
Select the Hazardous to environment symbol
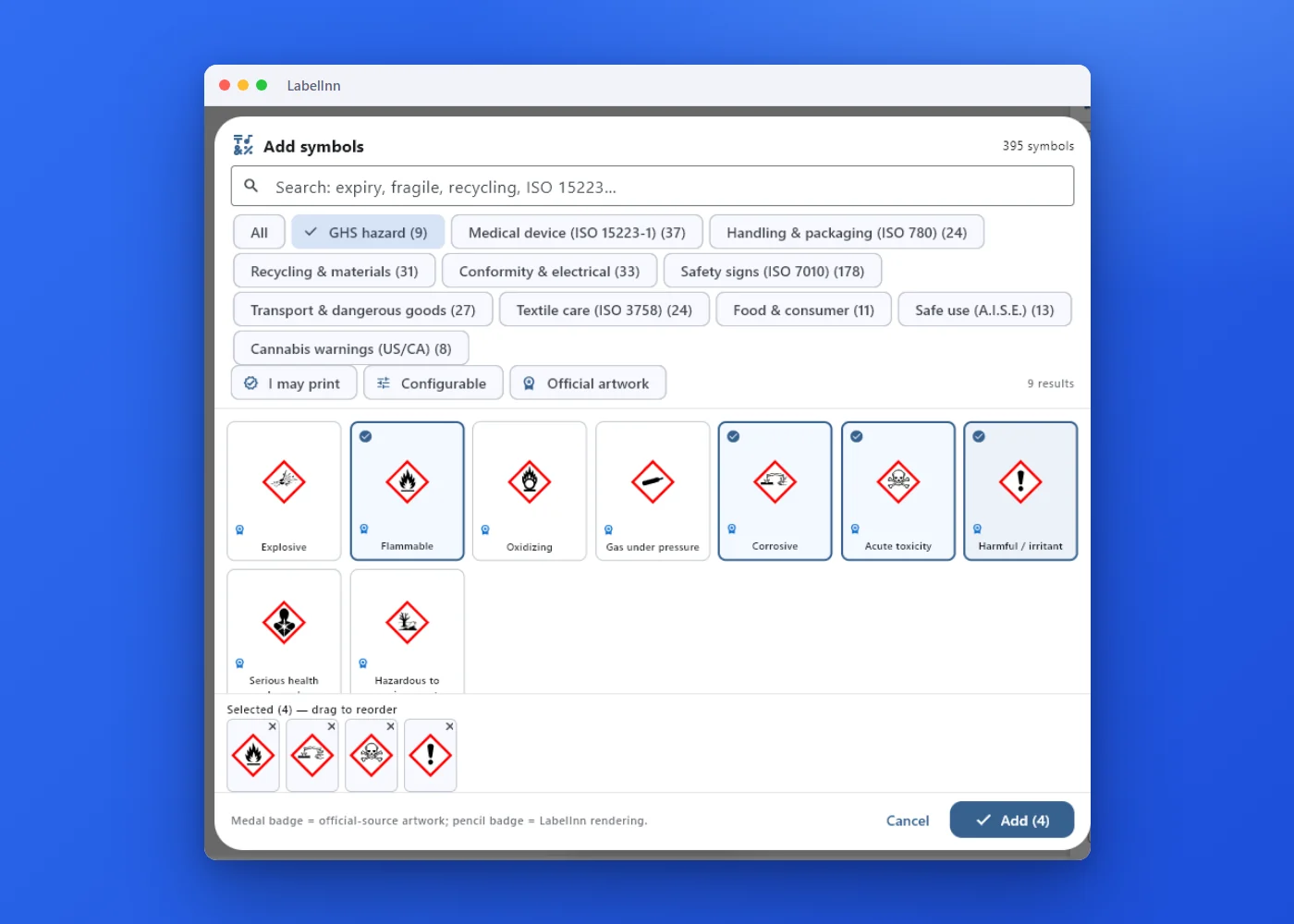pyautogui.click(x=407, y=631)
